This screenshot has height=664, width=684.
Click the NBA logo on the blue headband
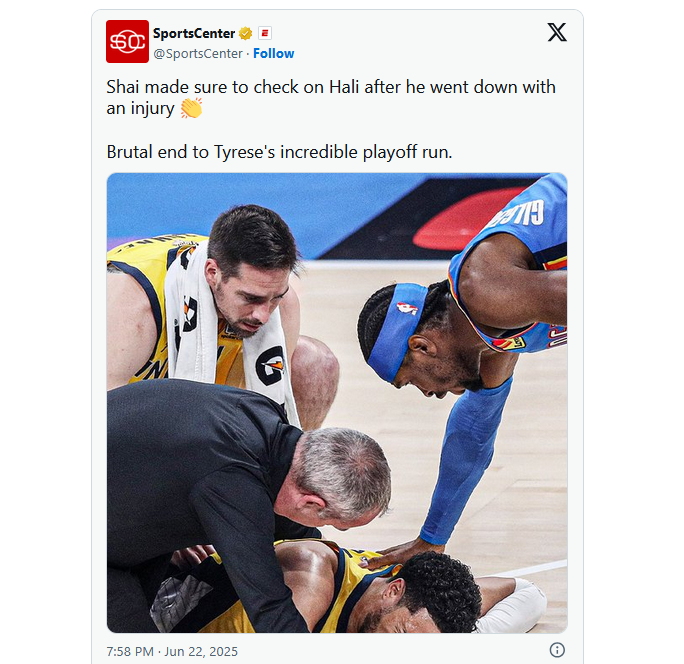coord(407,308)
